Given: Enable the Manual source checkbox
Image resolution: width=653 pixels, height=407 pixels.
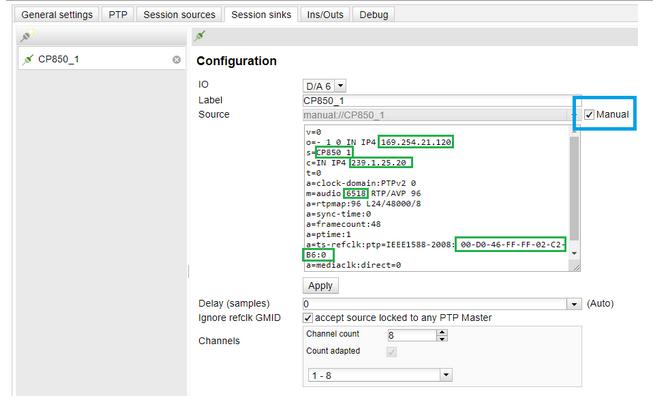Looking at the screenshot, I should click(x=589, y=115).
